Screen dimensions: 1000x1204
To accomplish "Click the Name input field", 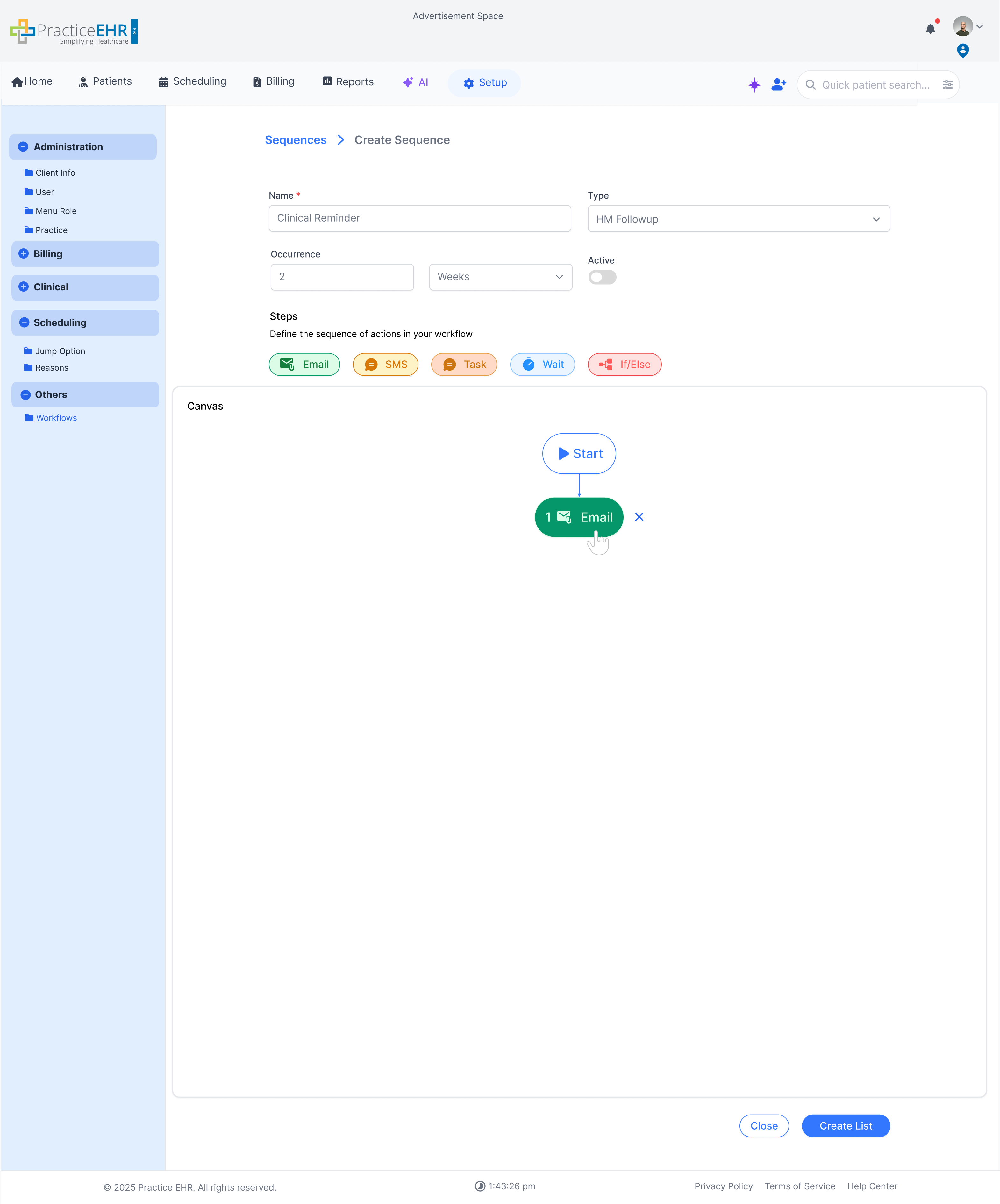I will click(x=419, y=218).
